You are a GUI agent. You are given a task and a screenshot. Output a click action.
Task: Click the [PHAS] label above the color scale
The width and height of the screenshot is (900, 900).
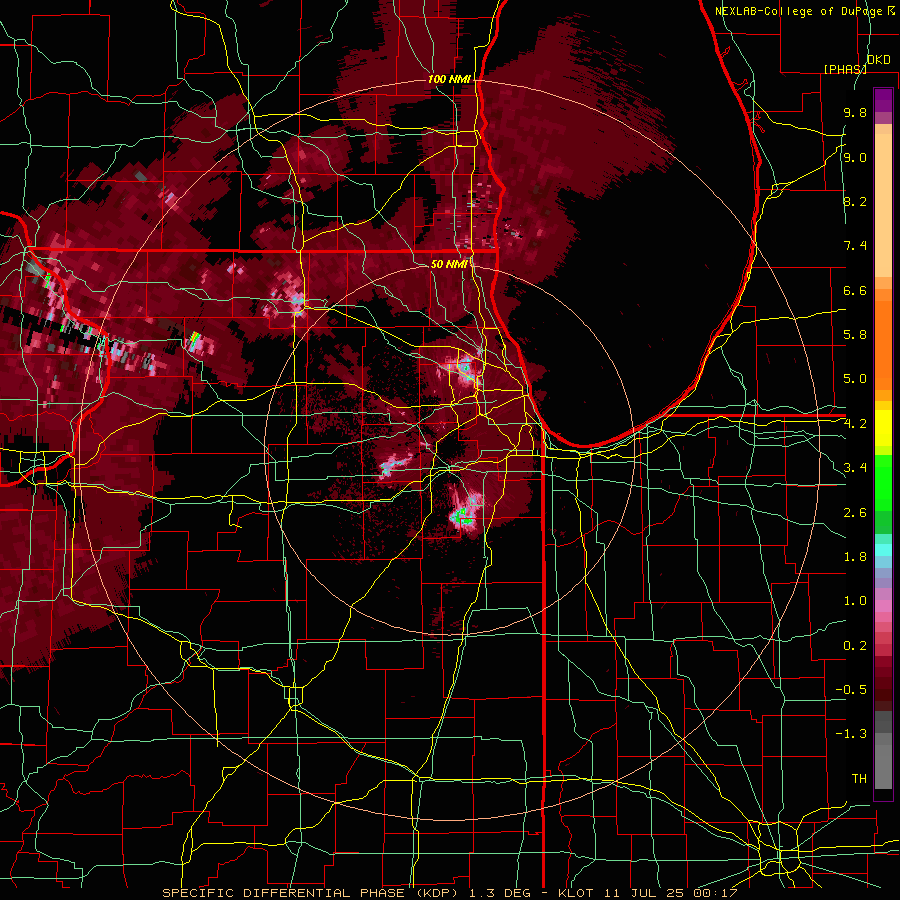(845, 69)
